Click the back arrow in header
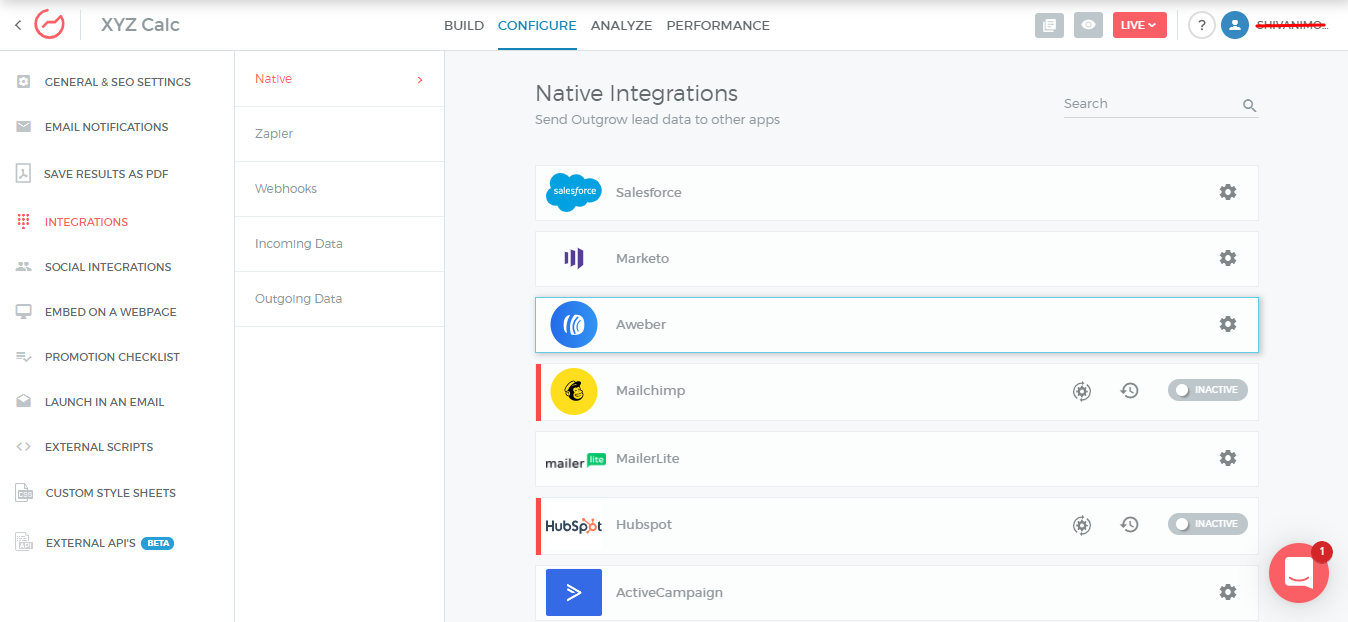1348x622 pixels. point(18,25)
